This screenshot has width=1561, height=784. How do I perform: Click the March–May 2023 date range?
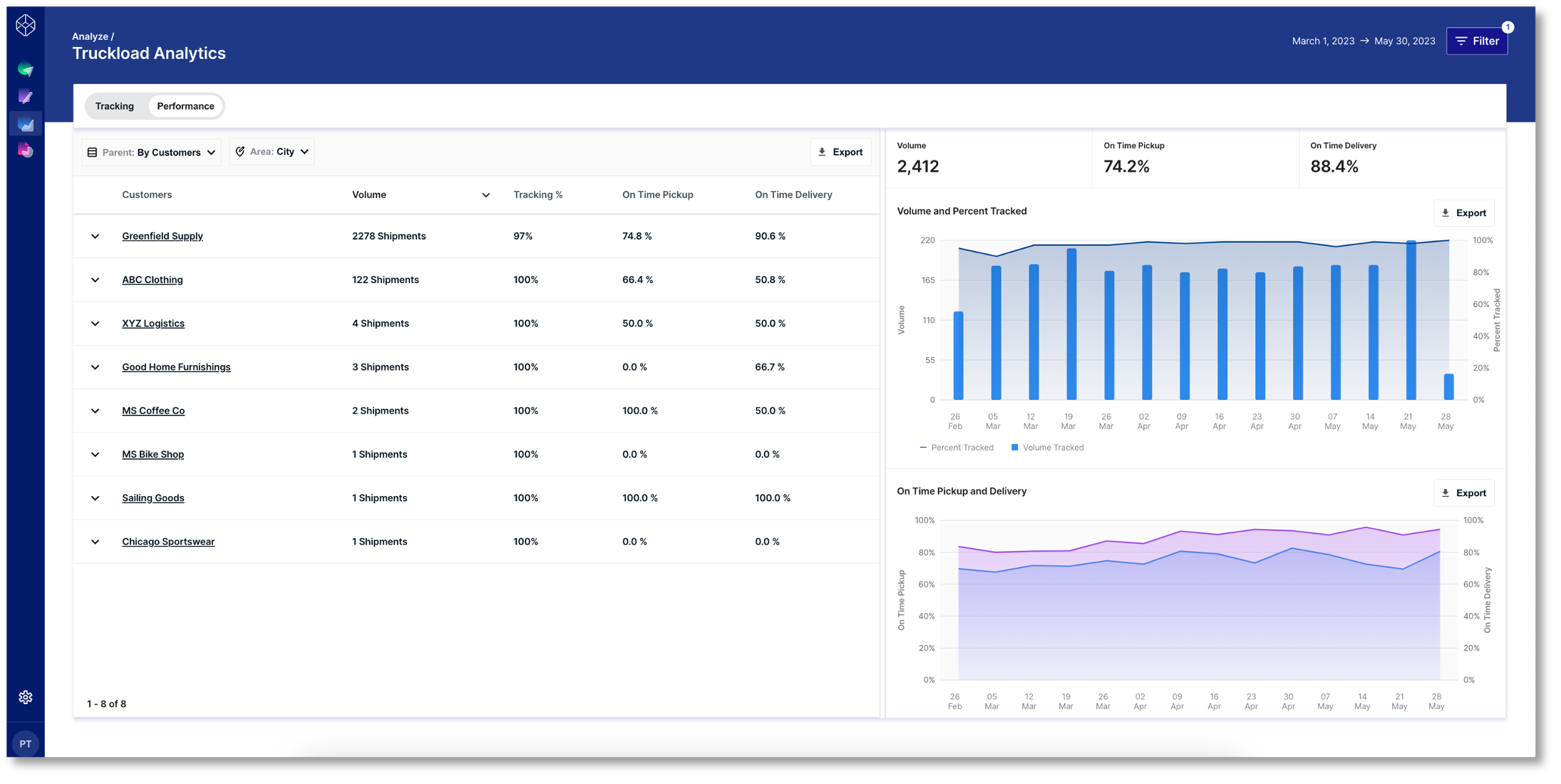click(x=1363, y=41)
